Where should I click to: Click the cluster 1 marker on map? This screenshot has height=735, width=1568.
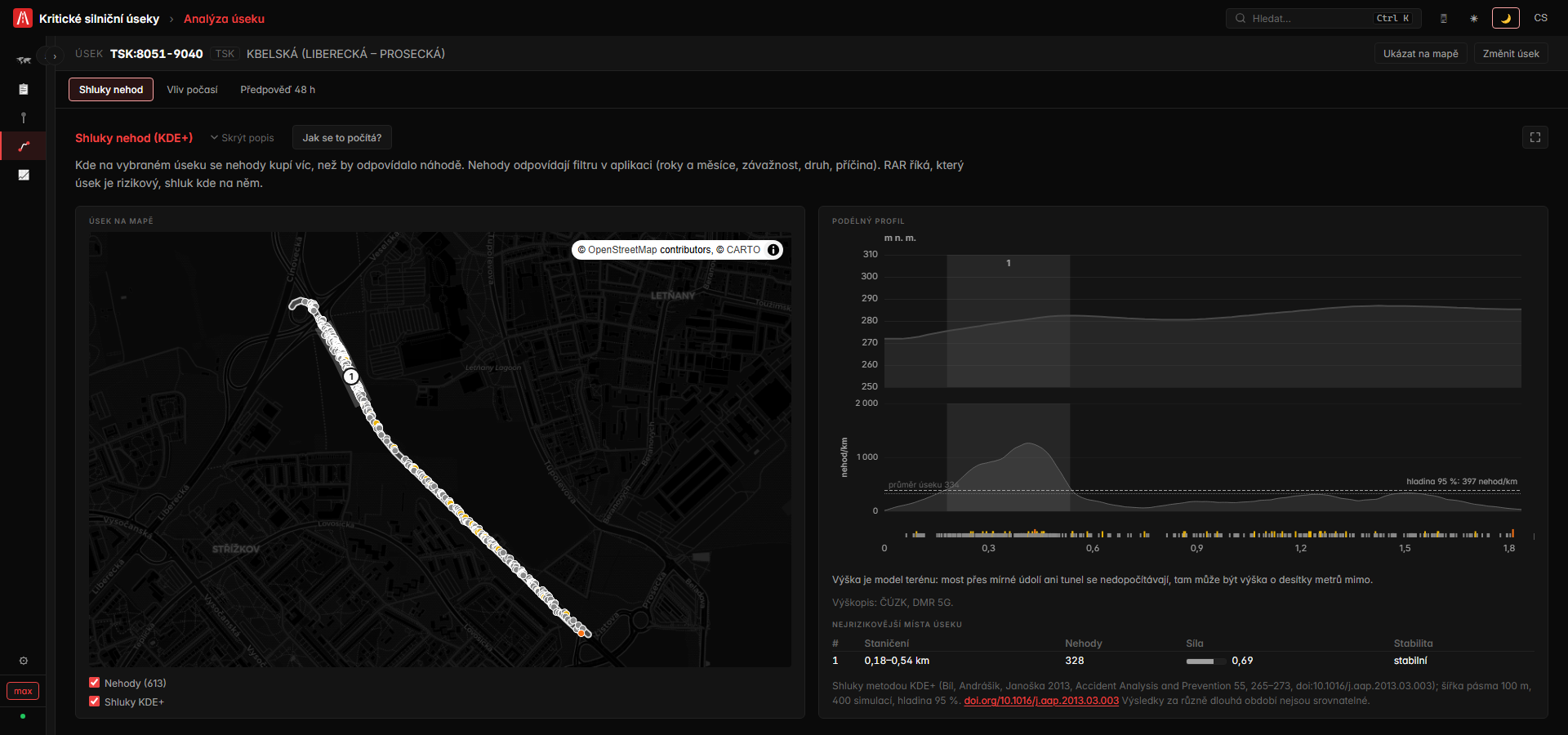tap(351, 376)
